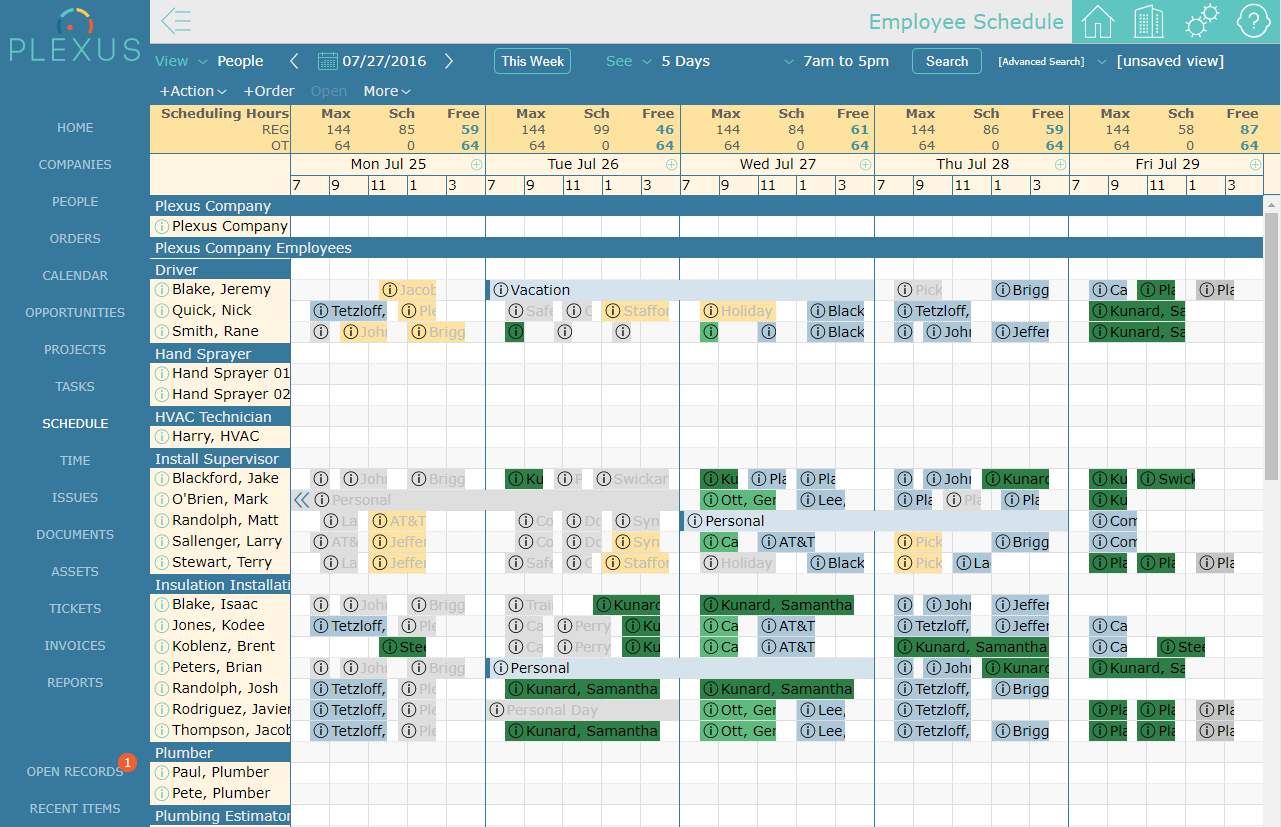Go to previous date with left chevron

point(294,61)
